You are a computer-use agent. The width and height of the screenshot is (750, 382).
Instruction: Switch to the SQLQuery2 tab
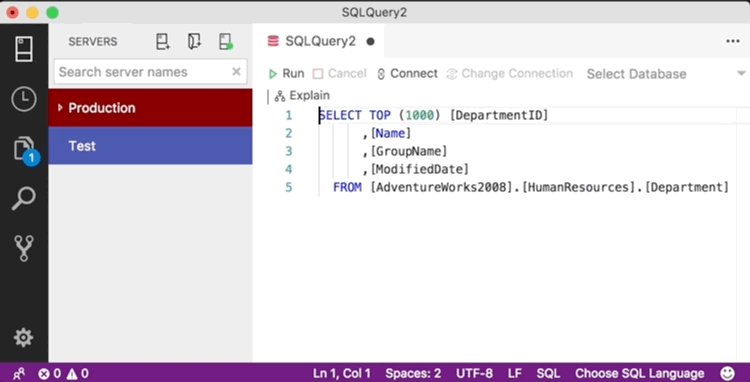pyautogui.click(x=320, y=42)
